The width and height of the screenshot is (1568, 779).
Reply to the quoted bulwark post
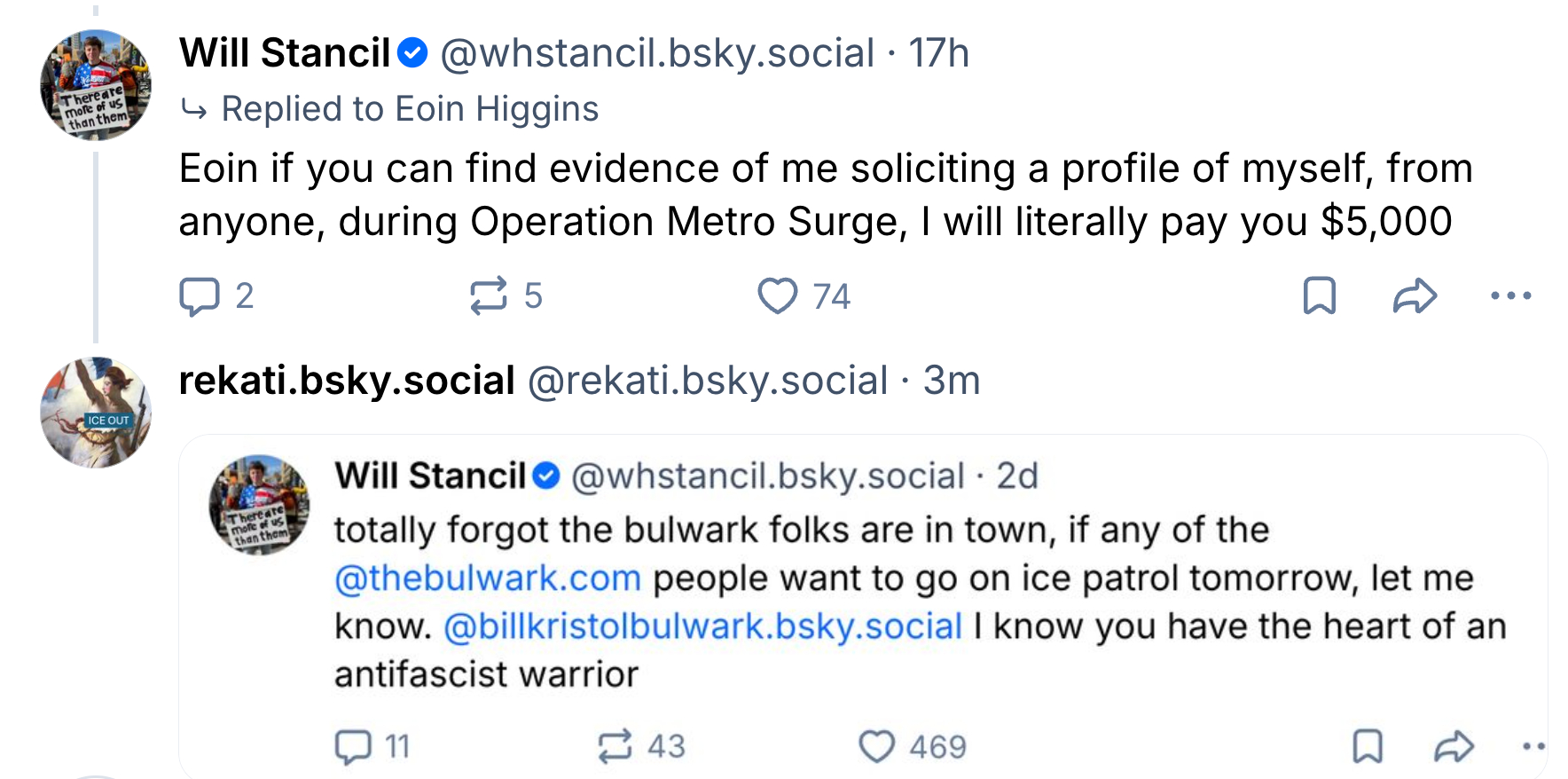353,747
